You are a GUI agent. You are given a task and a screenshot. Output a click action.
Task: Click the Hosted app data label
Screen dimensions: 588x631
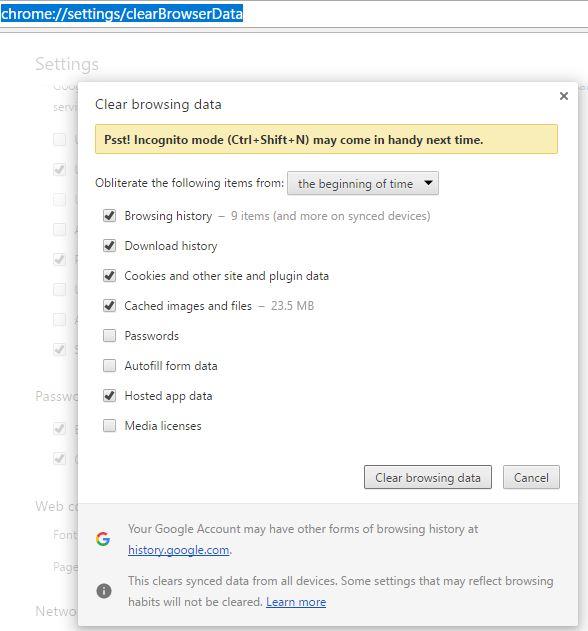169,396
